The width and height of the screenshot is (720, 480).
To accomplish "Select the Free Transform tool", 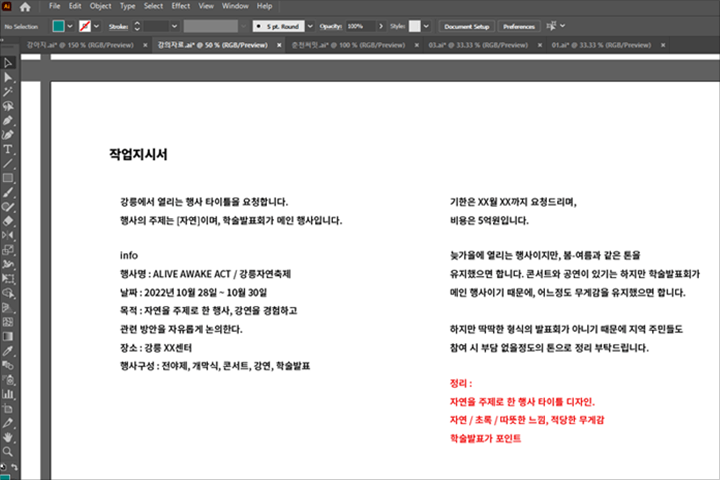I will click(x=8, y=279).
